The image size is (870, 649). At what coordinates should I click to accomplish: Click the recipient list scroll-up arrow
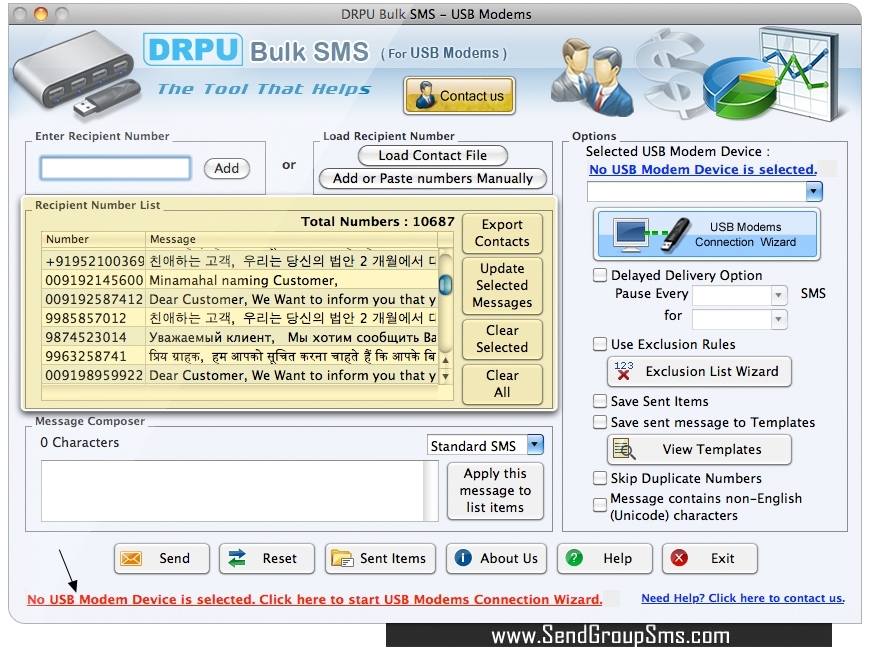pos(445,360)
